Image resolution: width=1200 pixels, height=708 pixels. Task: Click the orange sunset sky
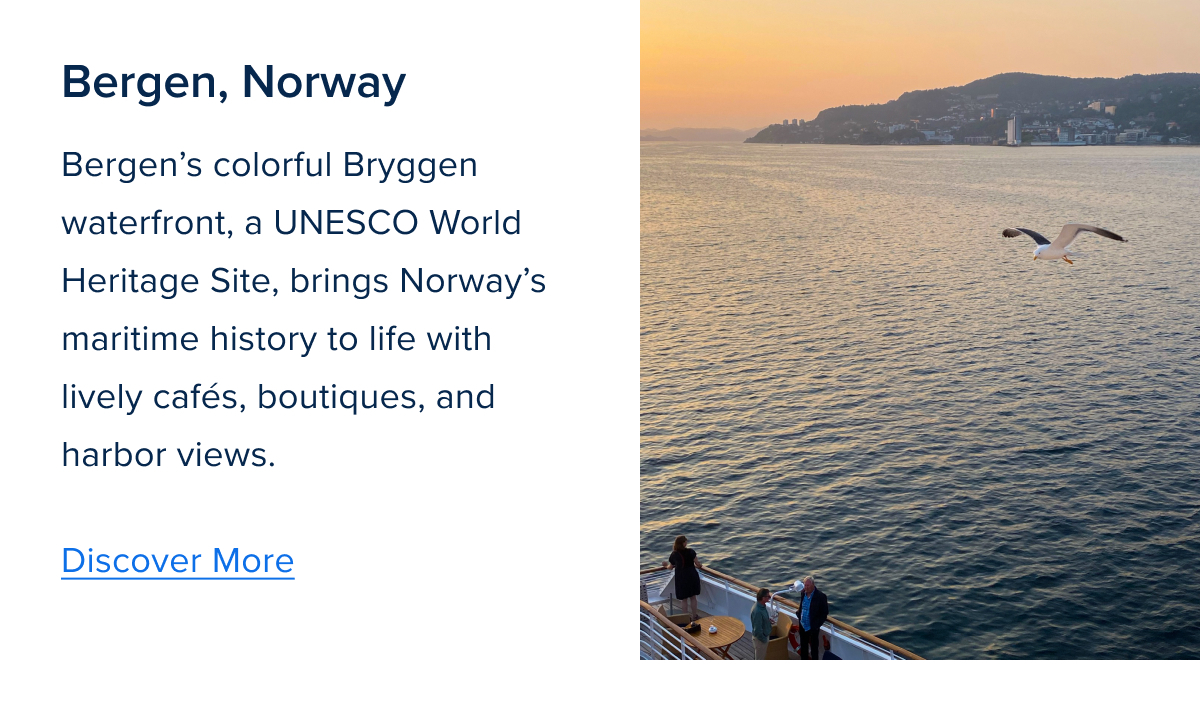[x=800, y=50]
